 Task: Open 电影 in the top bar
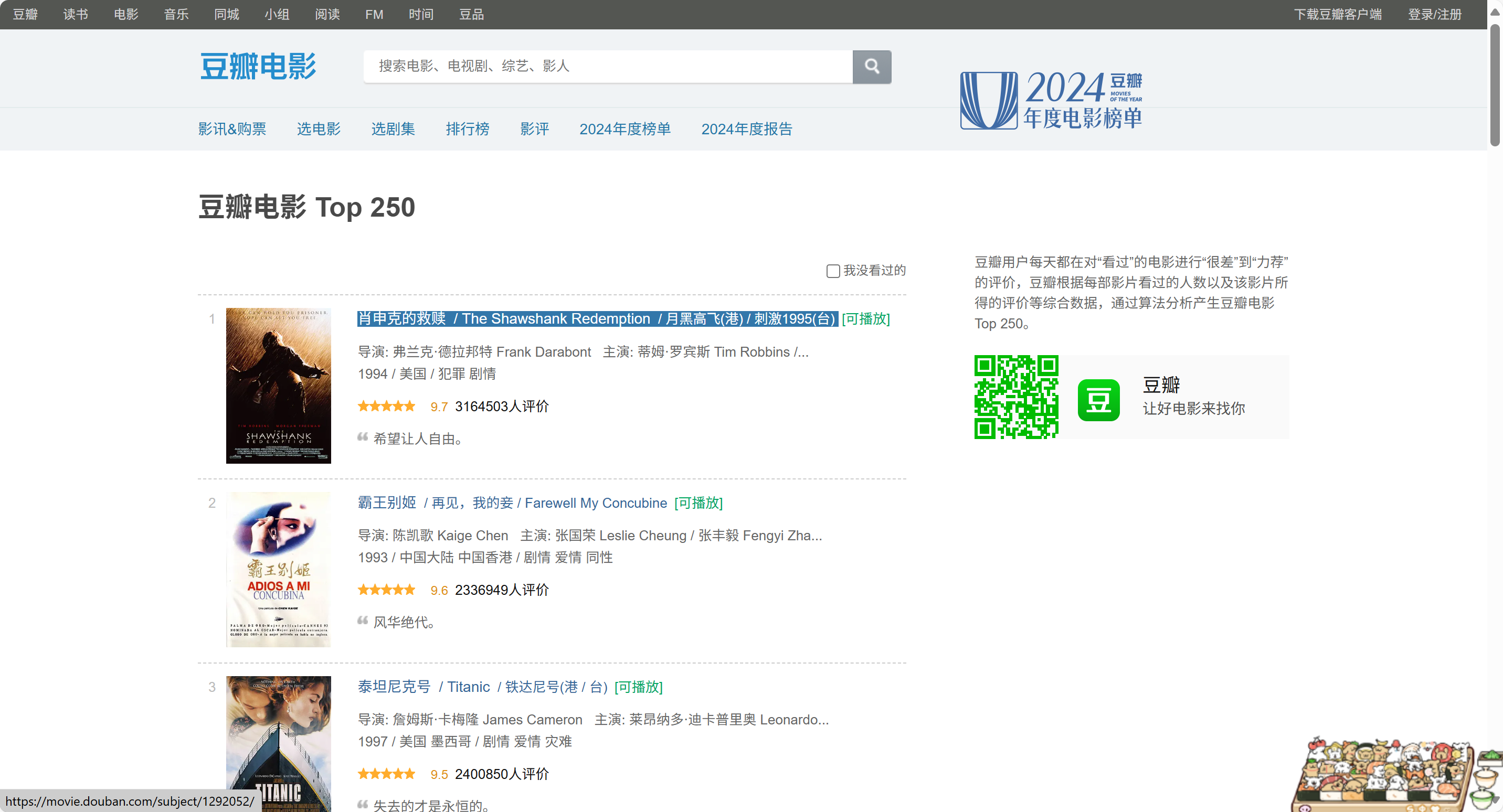(x=126, y=14)
